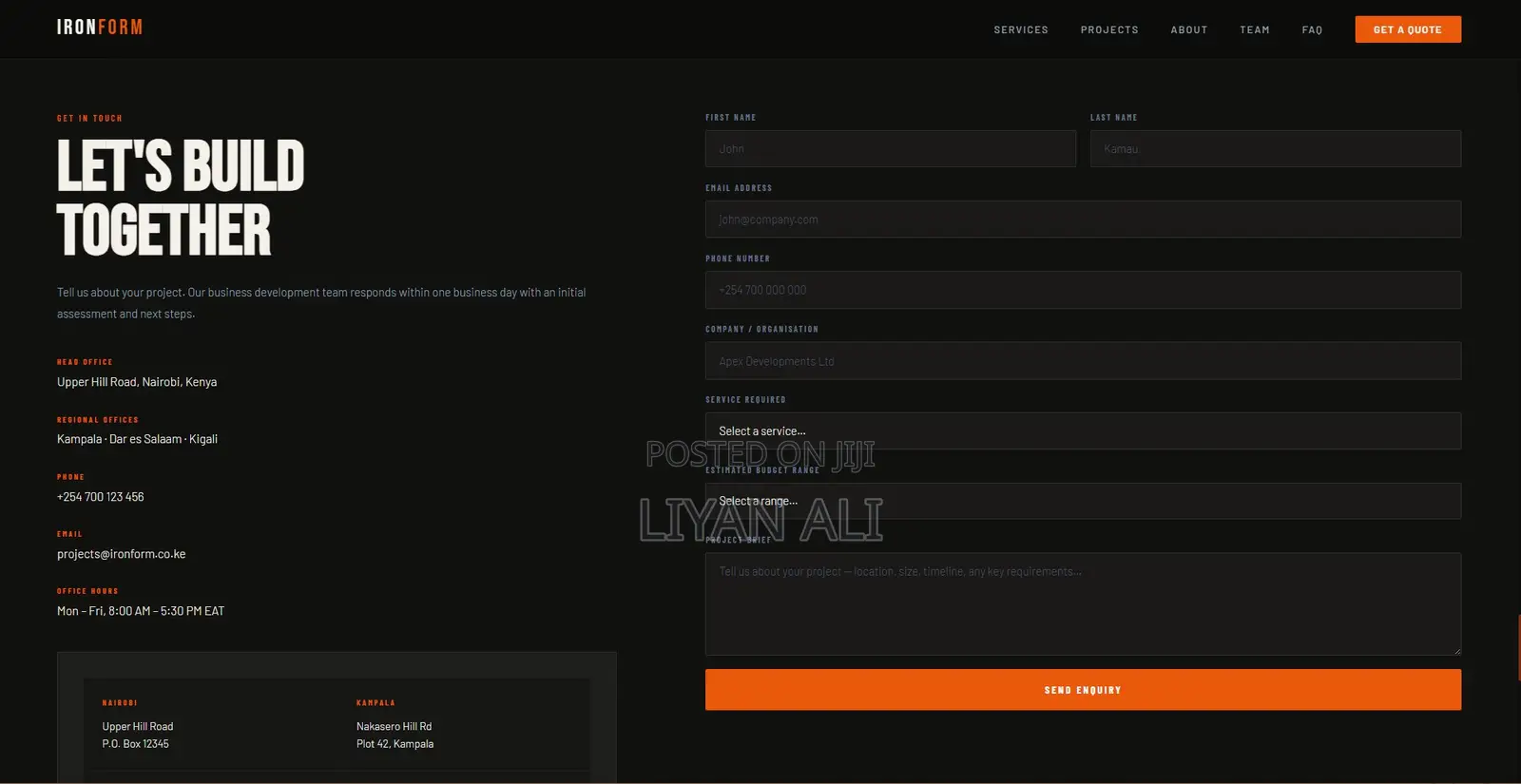Click the Kampala heading in the map card
The width and height of the screenshot is (1521, 784).
point(375,703)
